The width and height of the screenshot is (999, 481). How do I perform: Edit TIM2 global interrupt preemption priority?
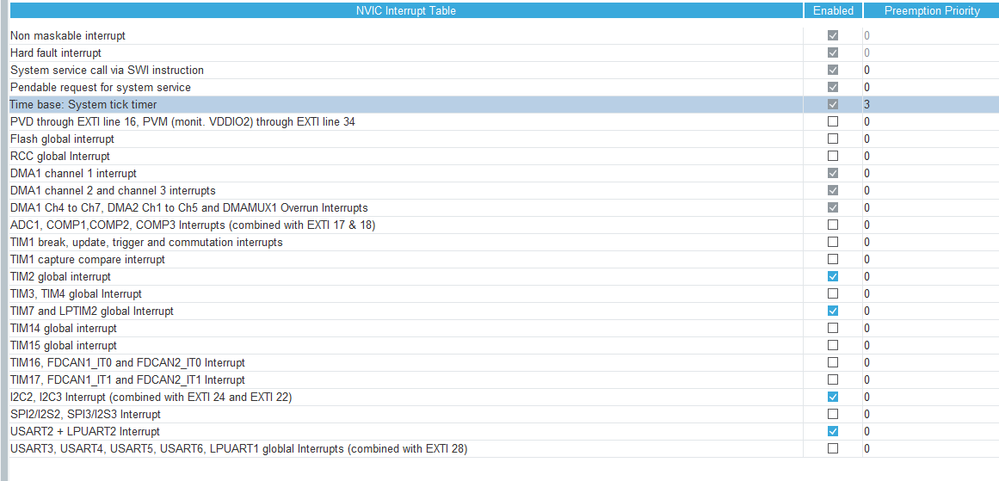point(931,276)
